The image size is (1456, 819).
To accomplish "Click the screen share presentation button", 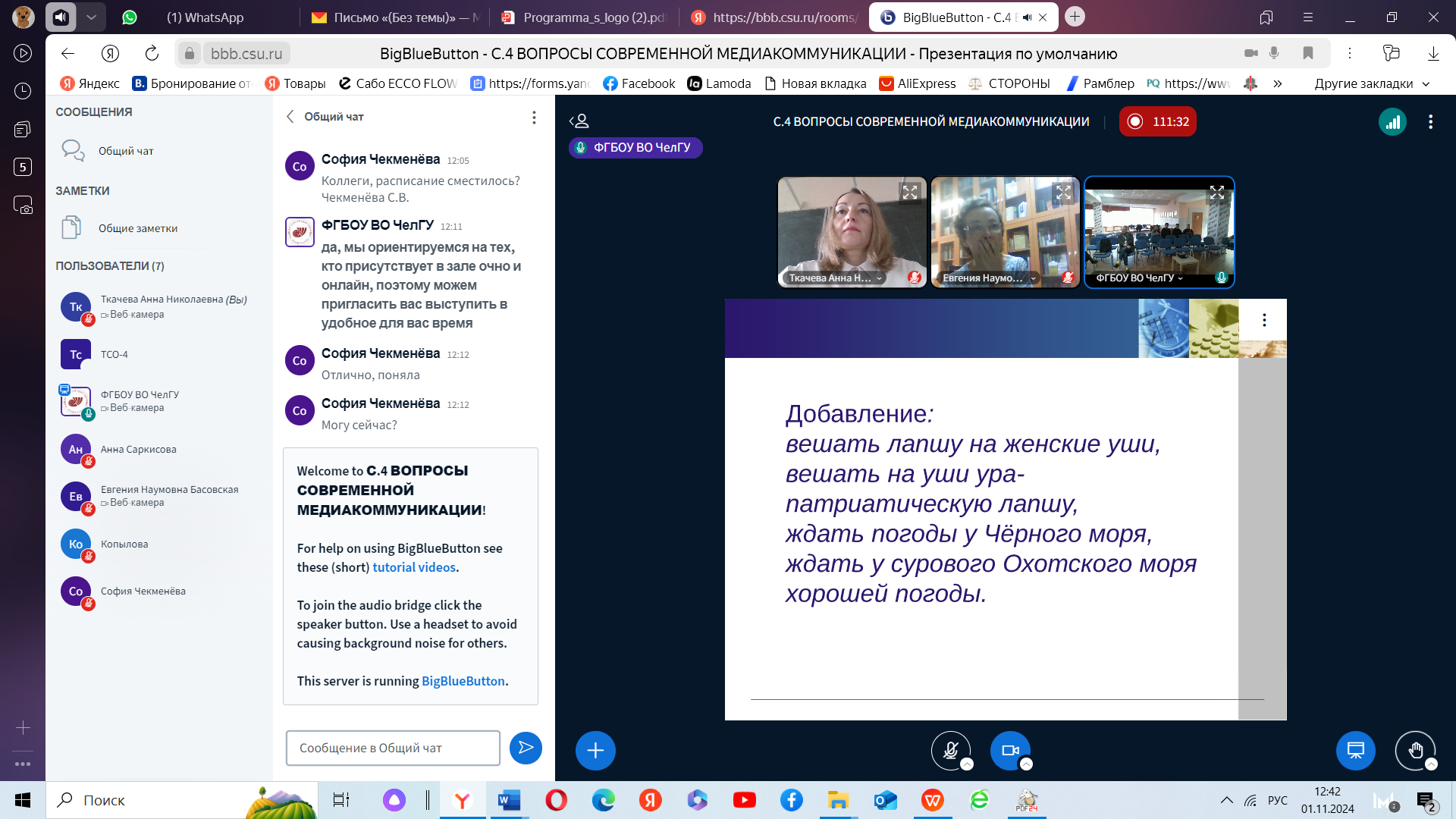I will tap(1355, 751).
